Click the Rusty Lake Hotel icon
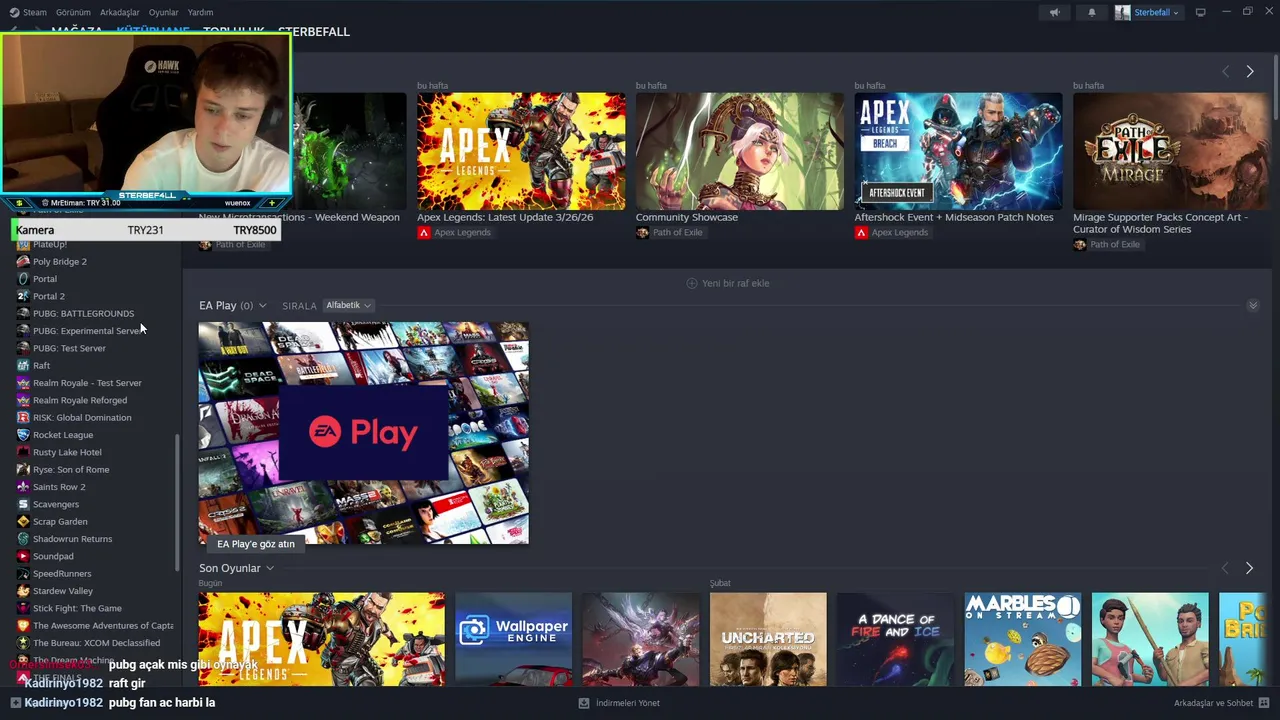 point(23,452)
